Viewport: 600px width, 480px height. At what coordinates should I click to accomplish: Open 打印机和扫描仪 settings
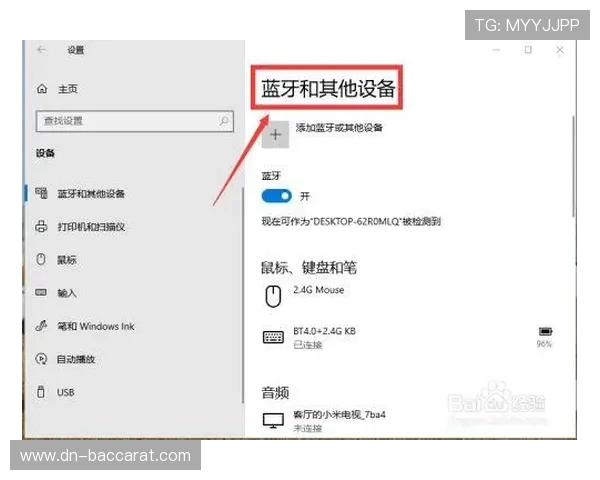pyautogui.click(x=91, y=227)
